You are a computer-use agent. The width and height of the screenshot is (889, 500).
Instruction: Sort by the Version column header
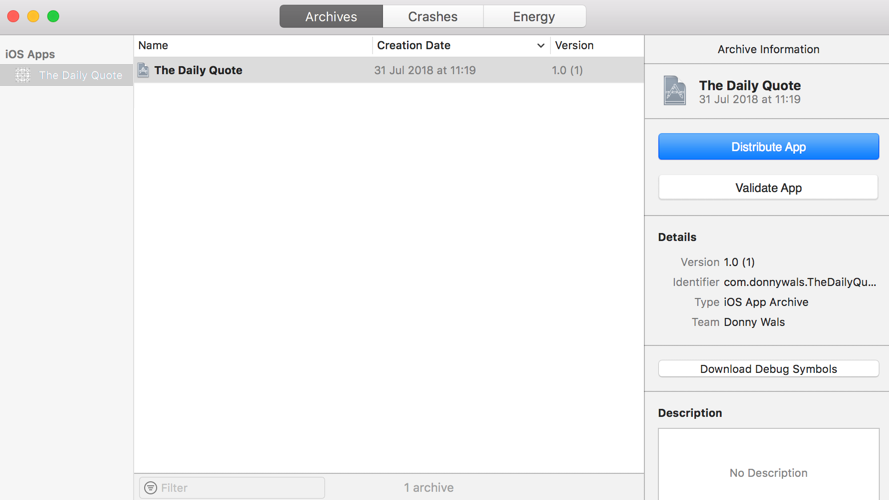point(597,45)
